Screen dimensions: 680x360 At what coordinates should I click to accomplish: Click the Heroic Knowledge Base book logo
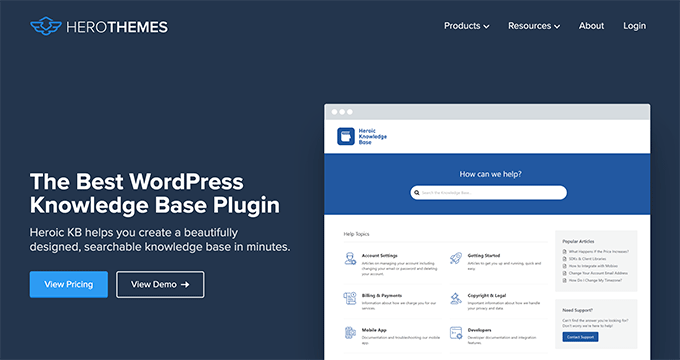coord(346,136)
